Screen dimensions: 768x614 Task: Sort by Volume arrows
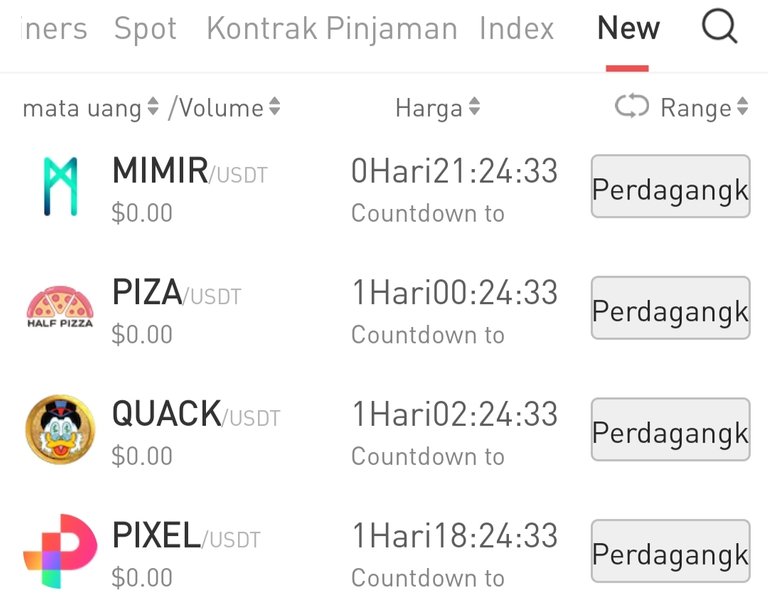[275, 106]
